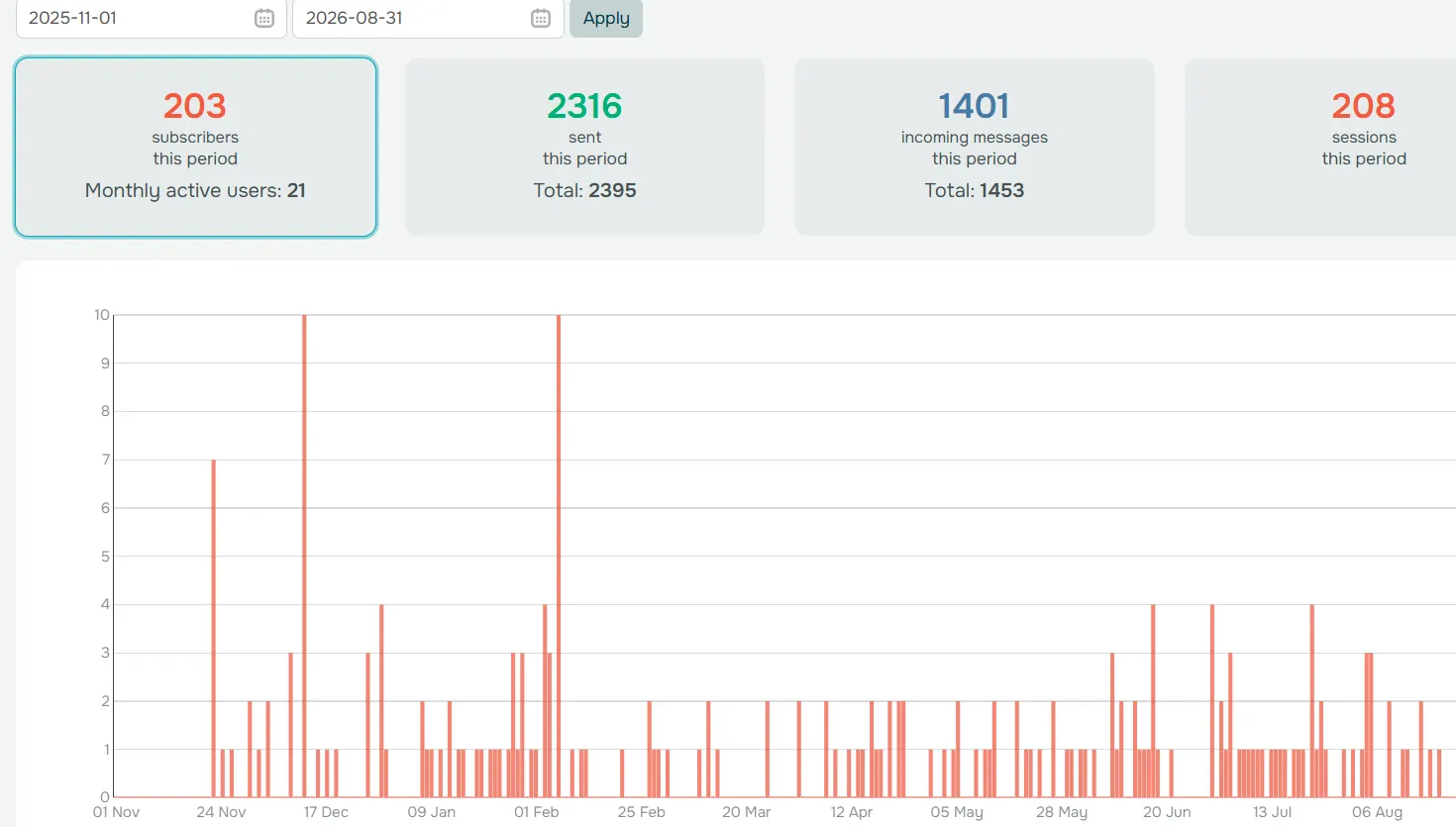1456x827 pixels.
Task: Select the 1401 incoming messages card
Action: [975, 147]
